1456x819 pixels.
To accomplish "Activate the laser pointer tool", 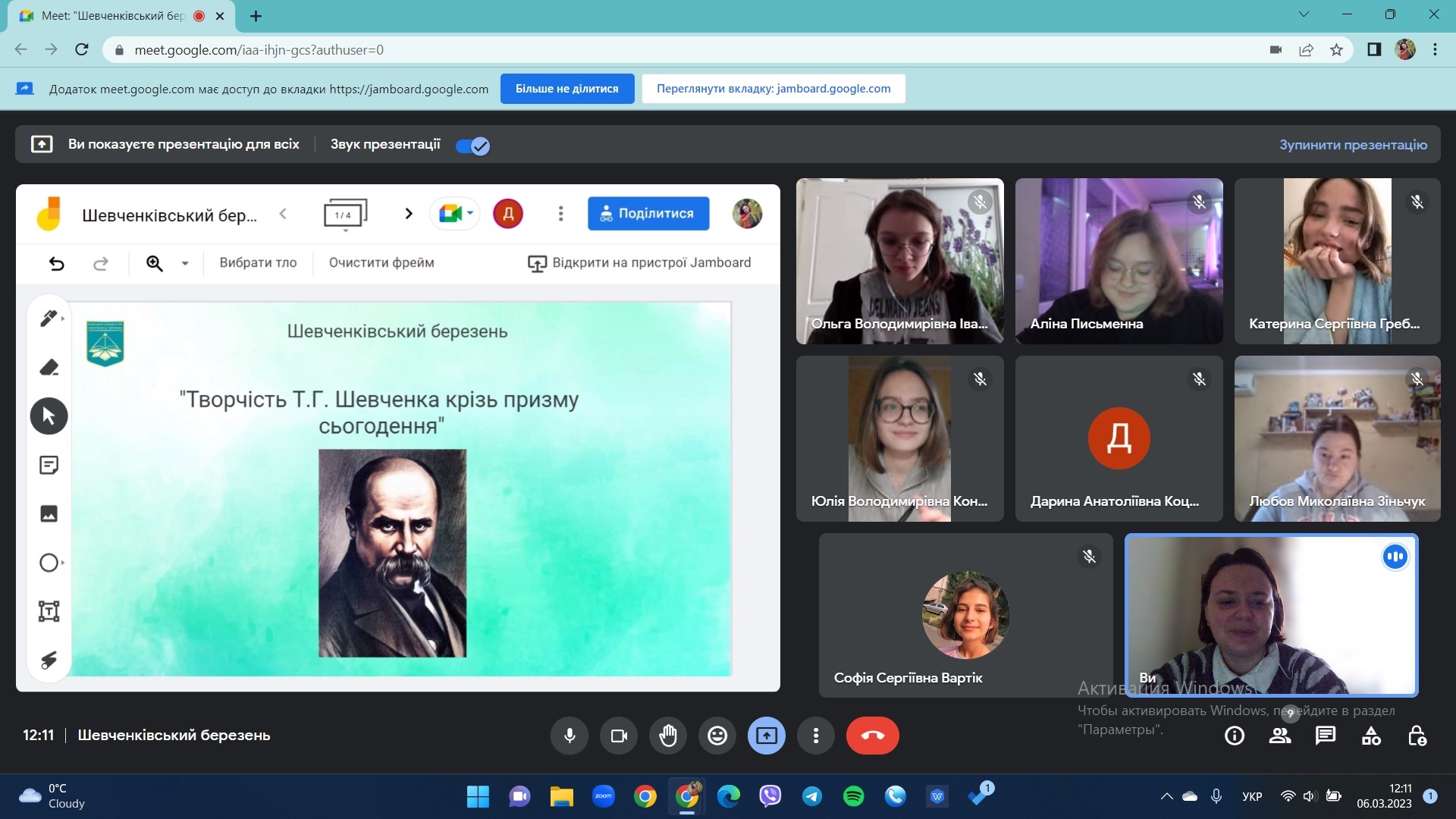I will click(49, 660).
